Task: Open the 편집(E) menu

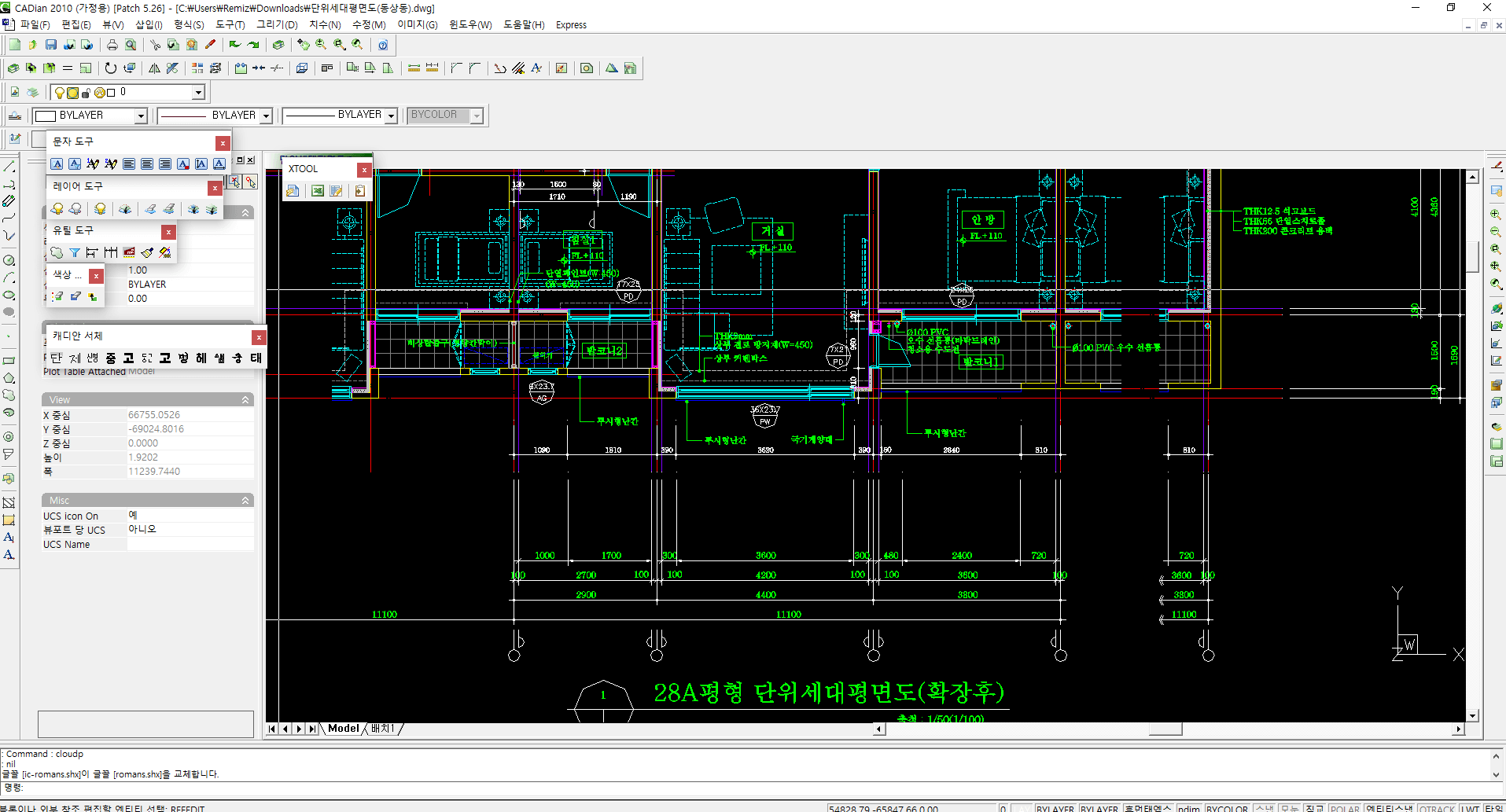Action: point(76,24)
